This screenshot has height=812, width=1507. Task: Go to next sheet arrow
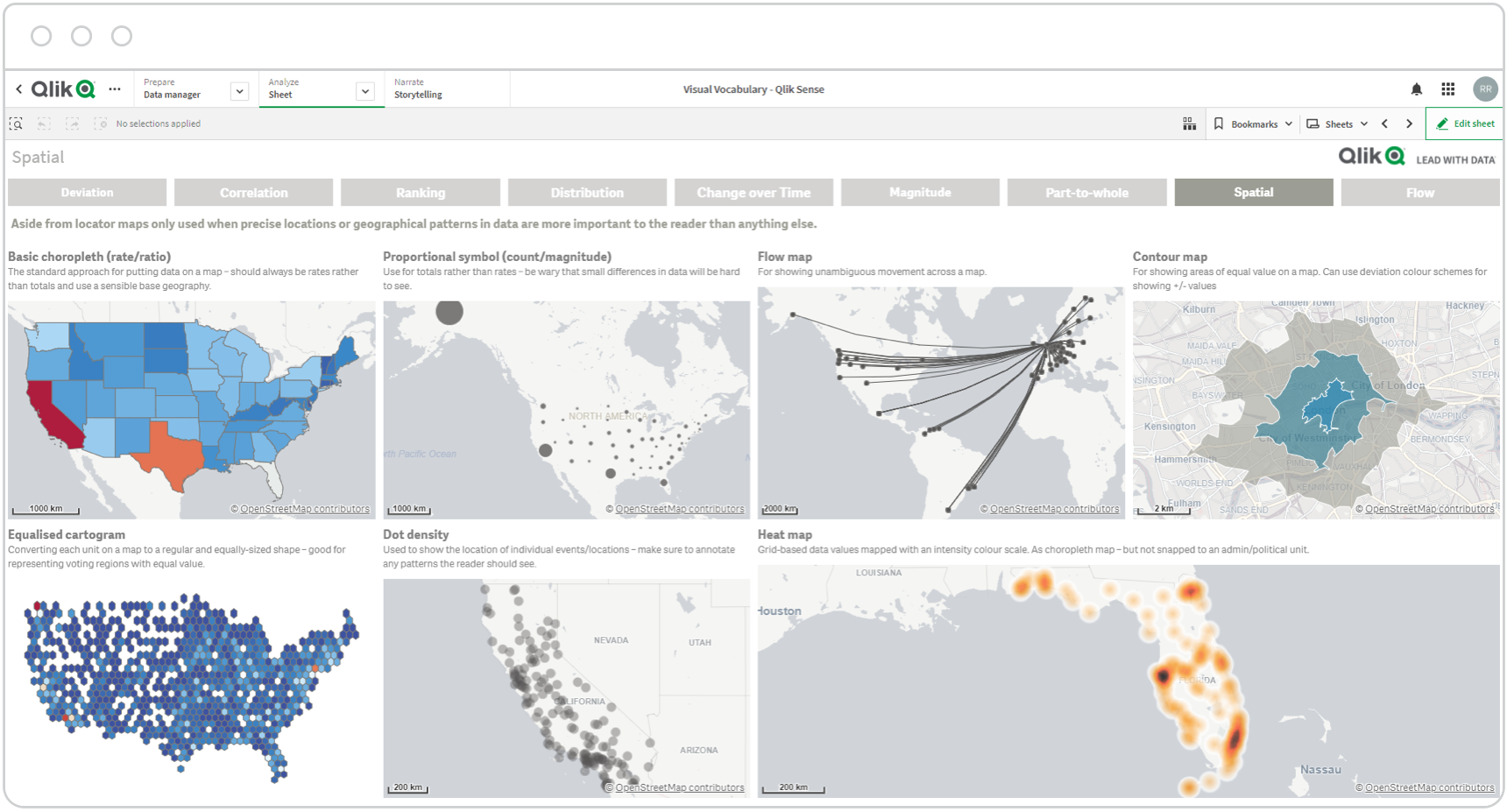1410,124
